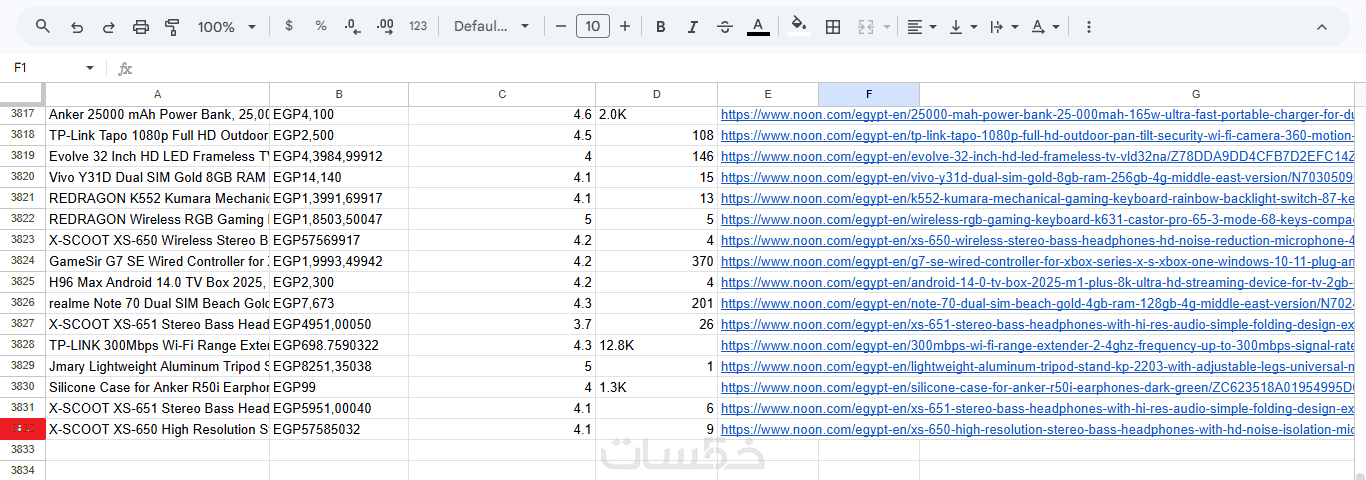Select price cell EGP7,673

tap(339, 303)
